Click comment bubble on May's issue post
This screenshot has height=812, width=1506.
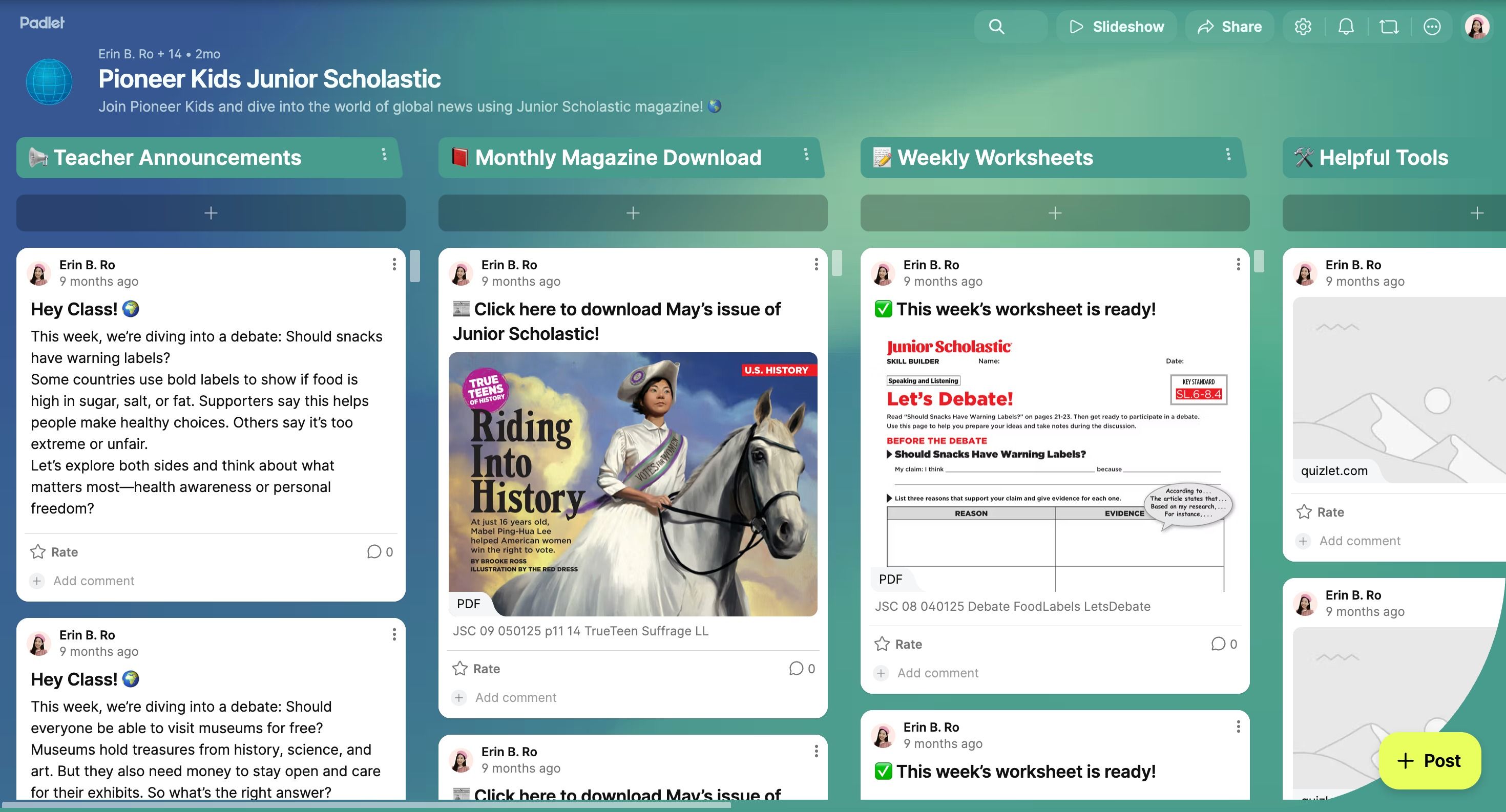pyautogui.click(x=796, y=668)
